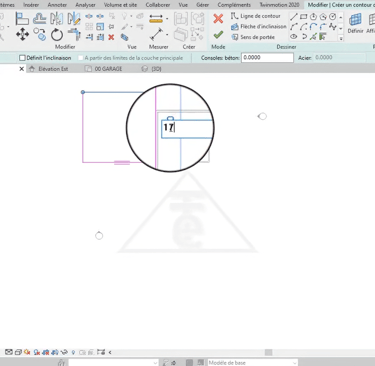The width and height of the screenshot is (375, 366).
Task: Select the Move tool with four arrows
Action: click(x=22, y=34)
